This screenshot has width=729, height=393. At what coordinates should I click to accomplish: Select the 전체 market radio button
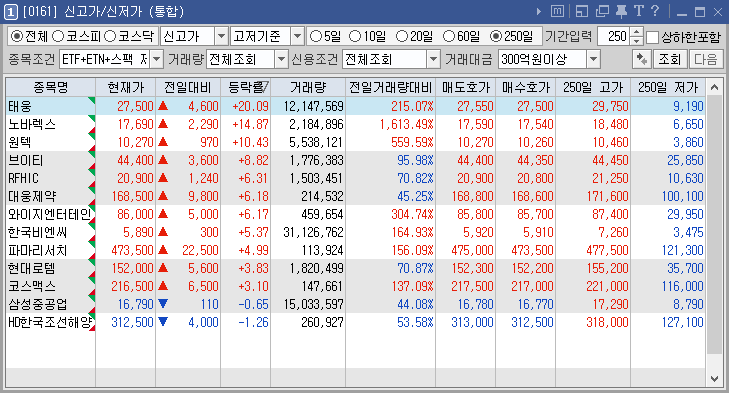[16, 36]
